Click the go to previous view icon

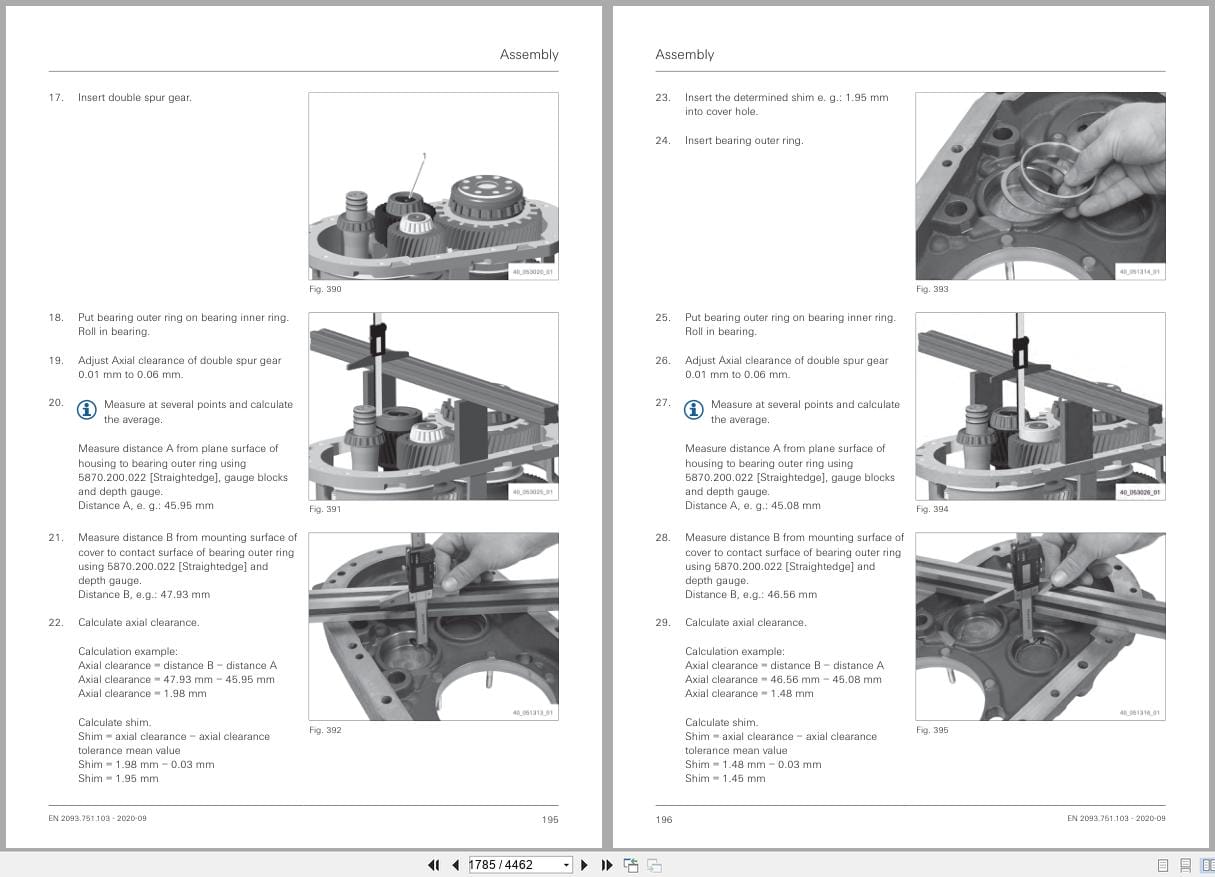631,865
